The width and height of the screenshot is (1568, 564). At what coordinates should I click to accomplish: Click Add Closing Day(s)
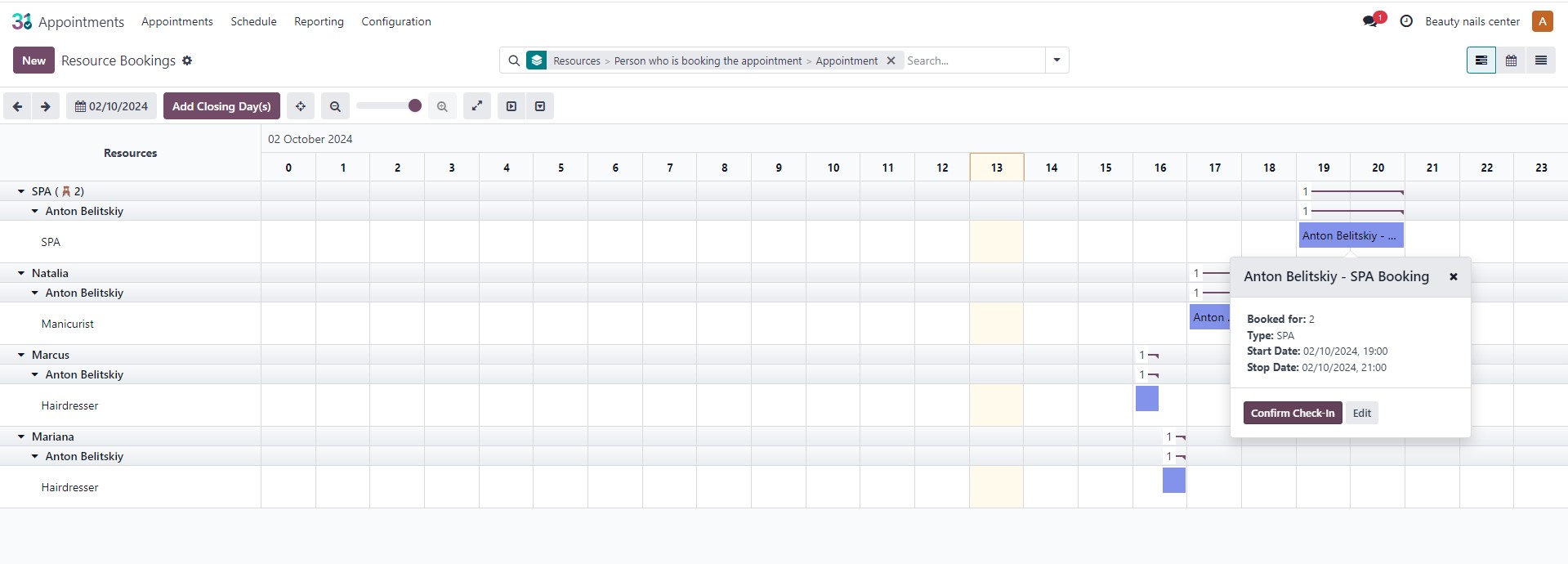tap(221, 106)
